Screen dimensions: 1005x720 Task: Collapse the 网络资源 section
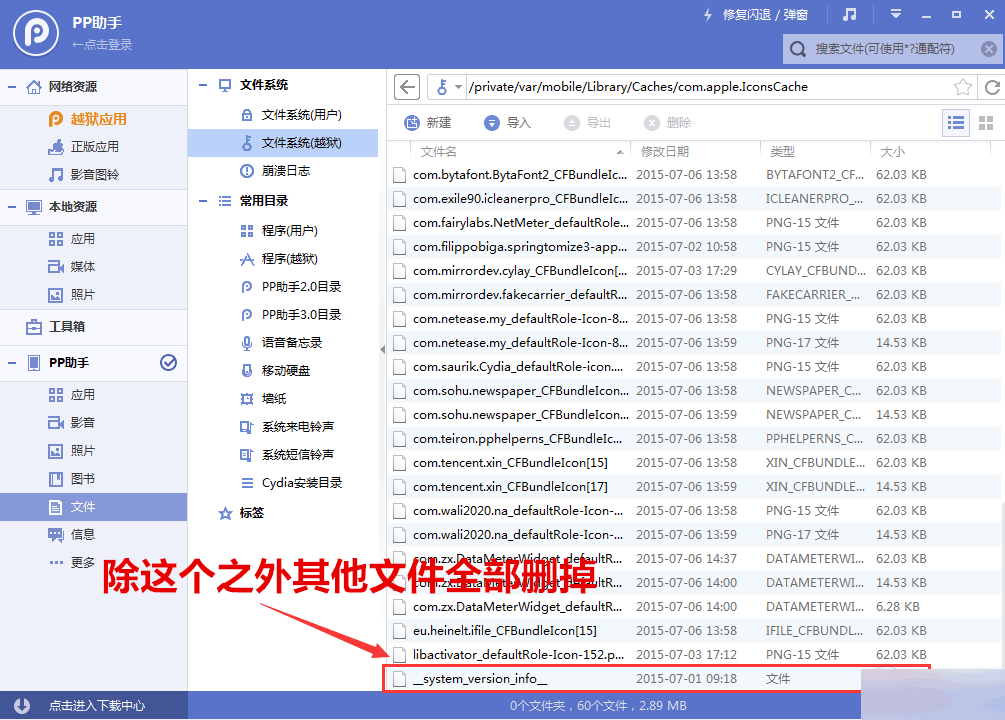(12, 87)
